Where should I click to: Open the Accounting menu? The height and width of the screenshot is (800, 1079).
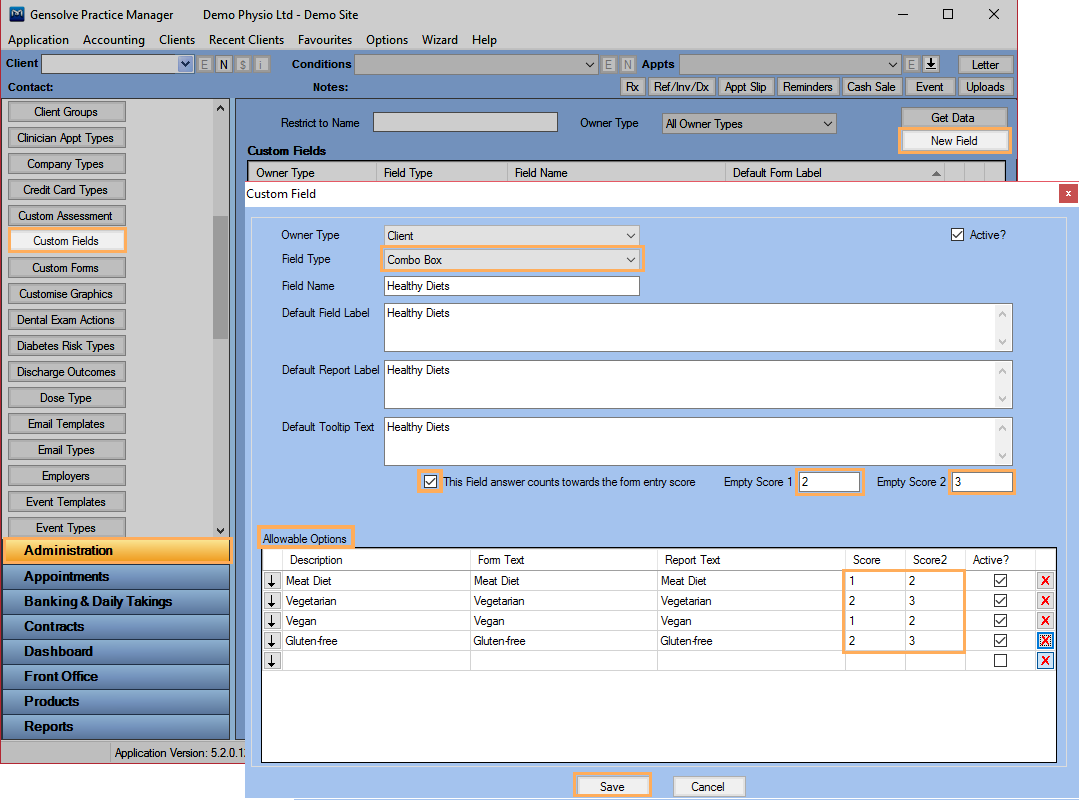[113, 40]
